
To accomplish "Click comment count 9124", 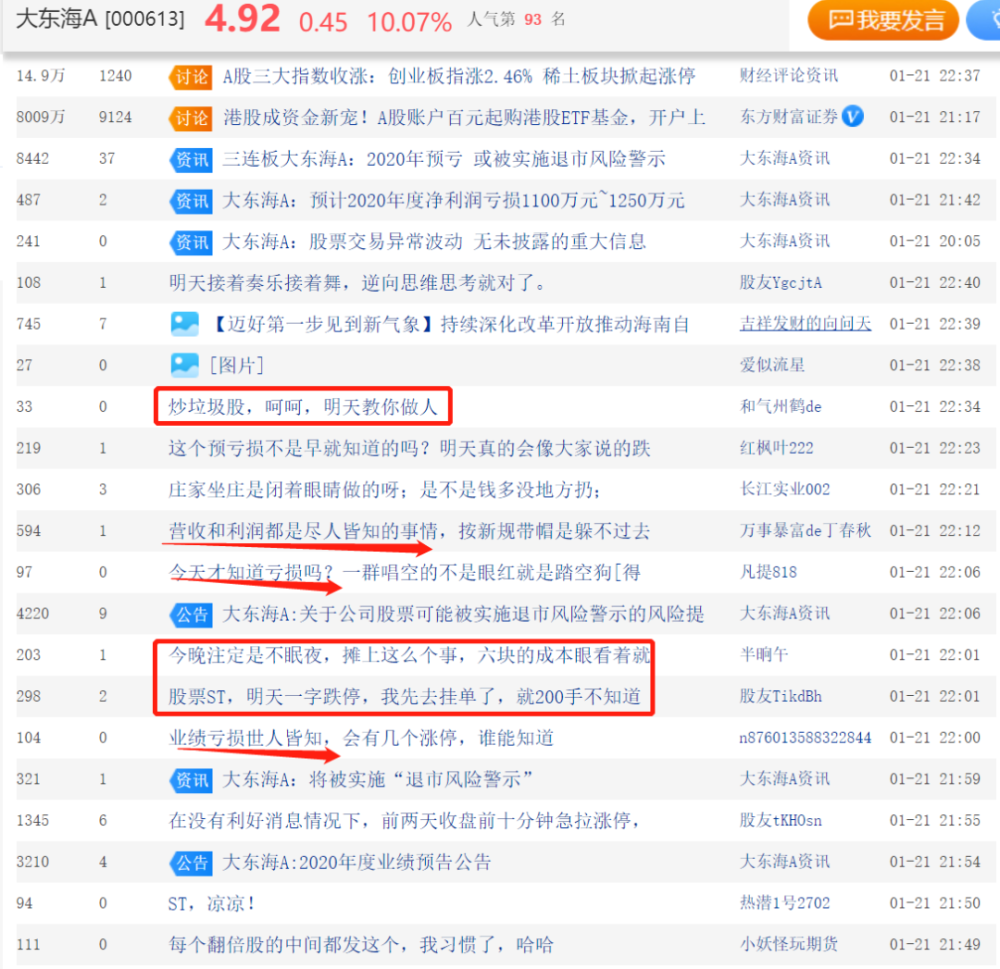I will 115,117.
